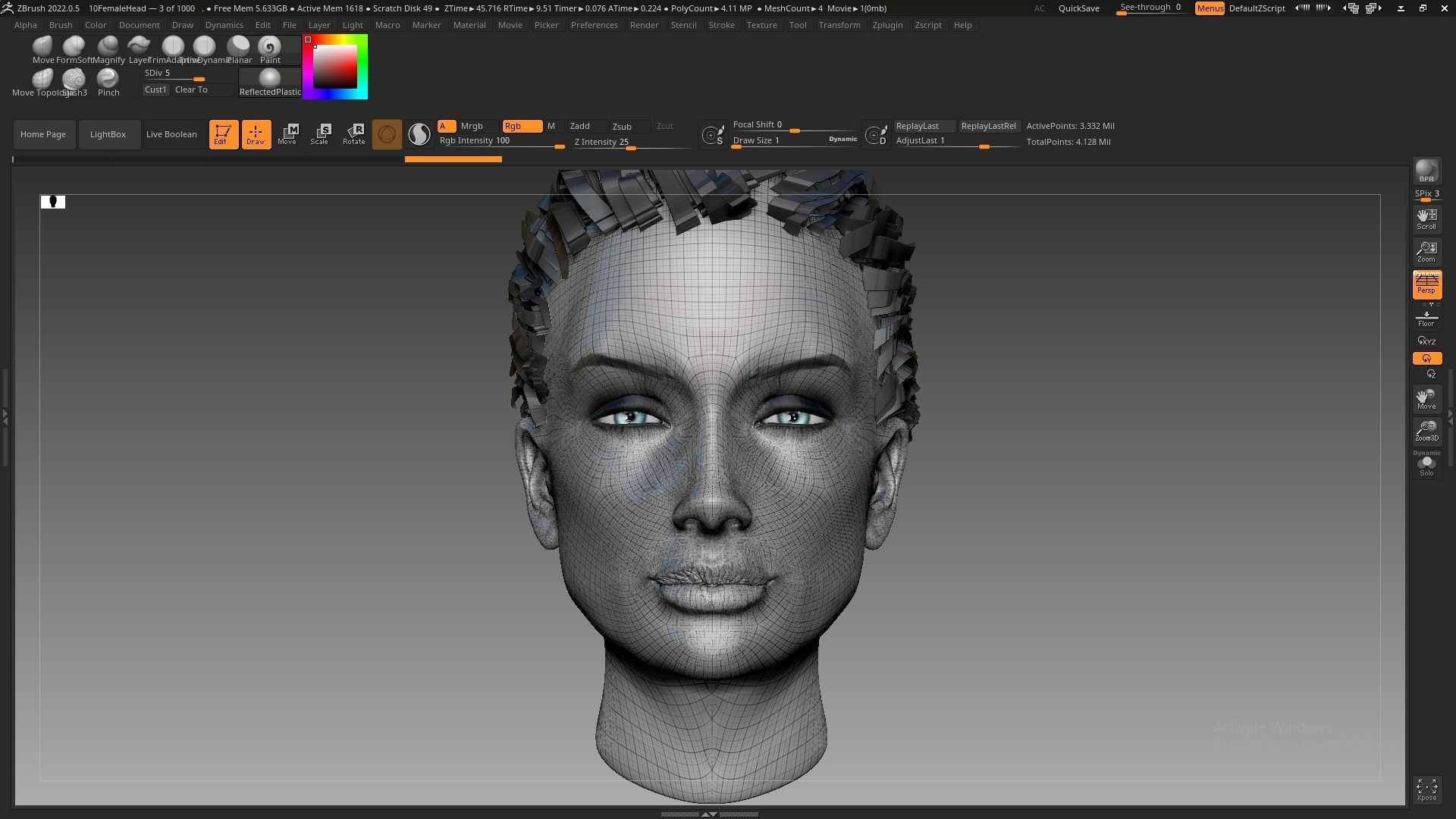Click the Home Page button
Screen dimensions: 1456x819
point(43,134)
